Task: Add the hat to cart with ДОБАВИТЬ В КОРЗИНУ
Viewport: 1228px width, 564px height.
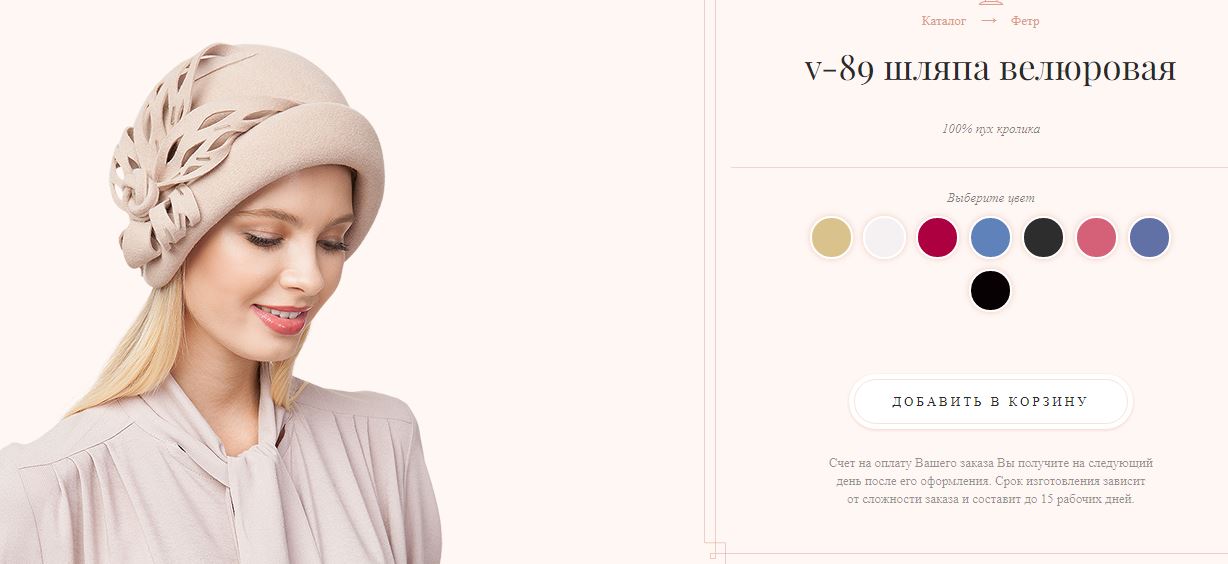Action: (990, 402)
